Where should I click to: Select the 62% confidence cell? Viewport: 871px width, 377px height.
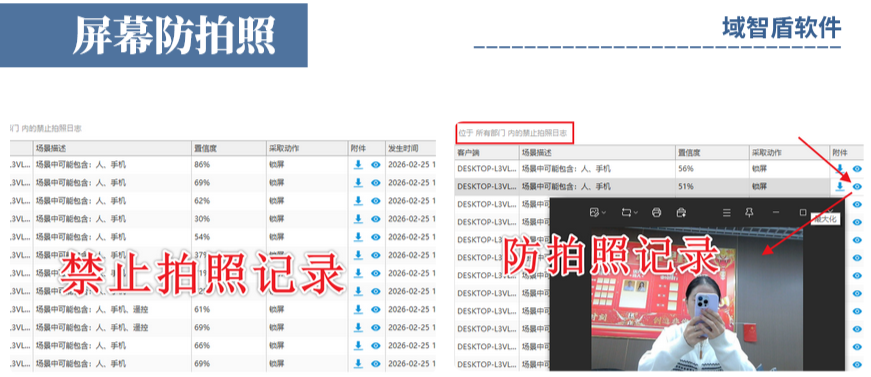click(x=229, y=201)
